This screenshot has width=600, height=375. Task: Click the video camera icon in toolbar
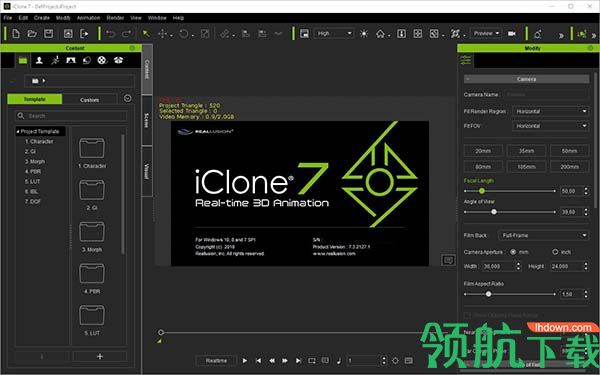coord(512,34)
